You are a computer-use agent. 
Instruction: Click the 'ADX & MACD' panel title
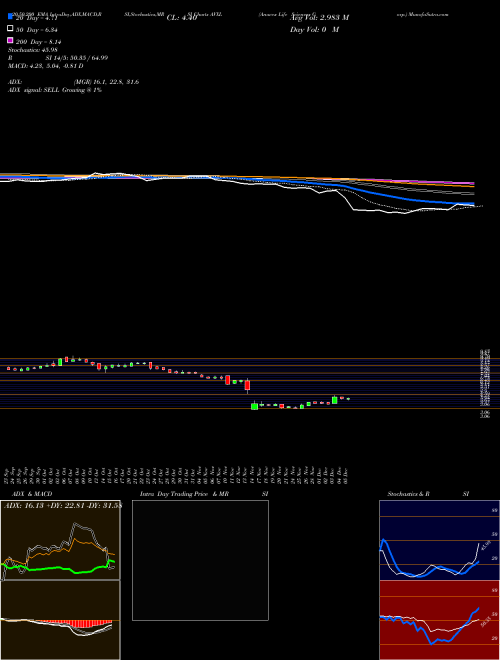click(x=32, y=494)
